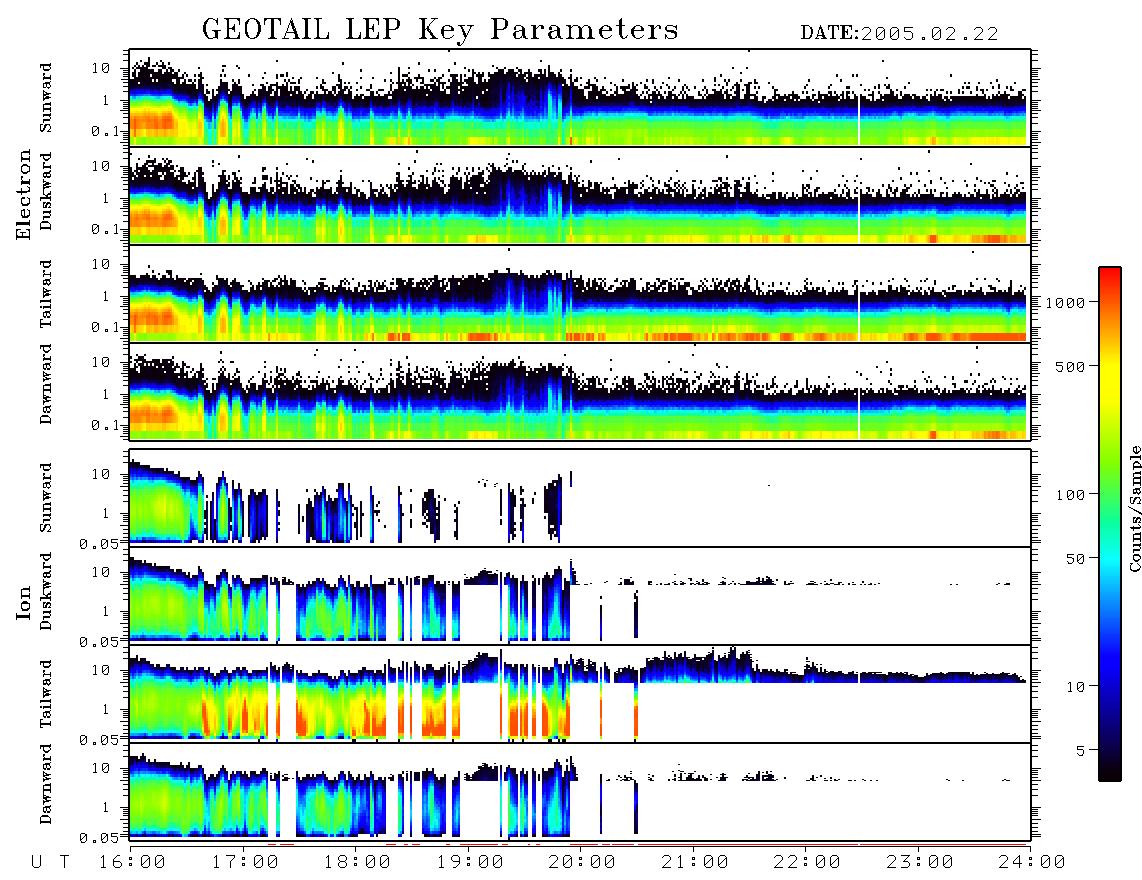Click inside the Ion Dawnward spectrogram plot
1142x880 pixels.
click(x=580, y=791)
